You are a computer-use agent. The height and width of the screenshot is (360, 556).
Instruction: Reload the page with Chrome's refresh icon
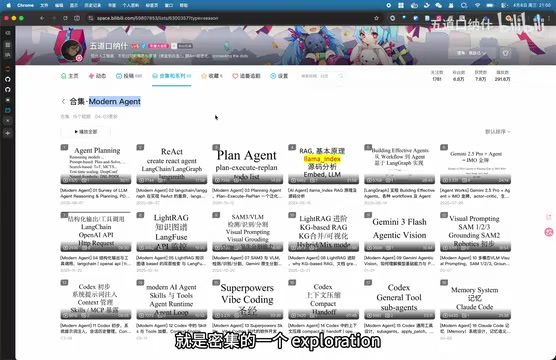65,18
